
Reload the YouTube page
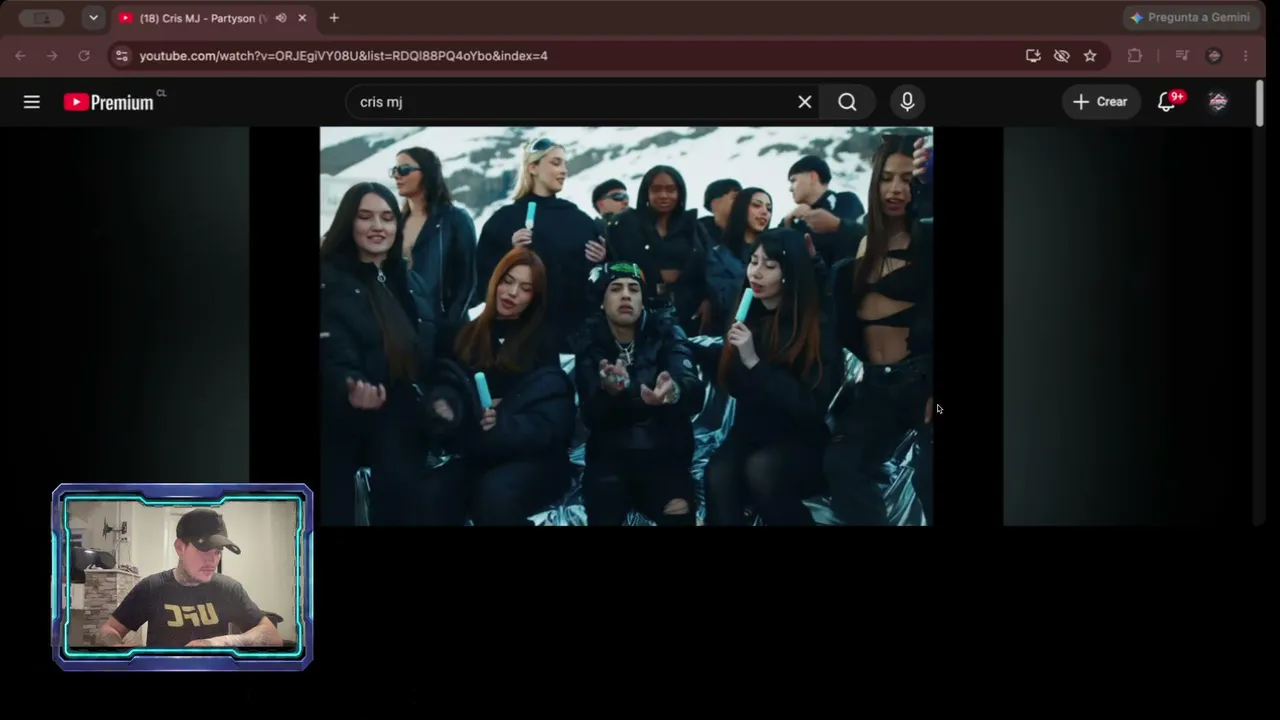[84, 56]
